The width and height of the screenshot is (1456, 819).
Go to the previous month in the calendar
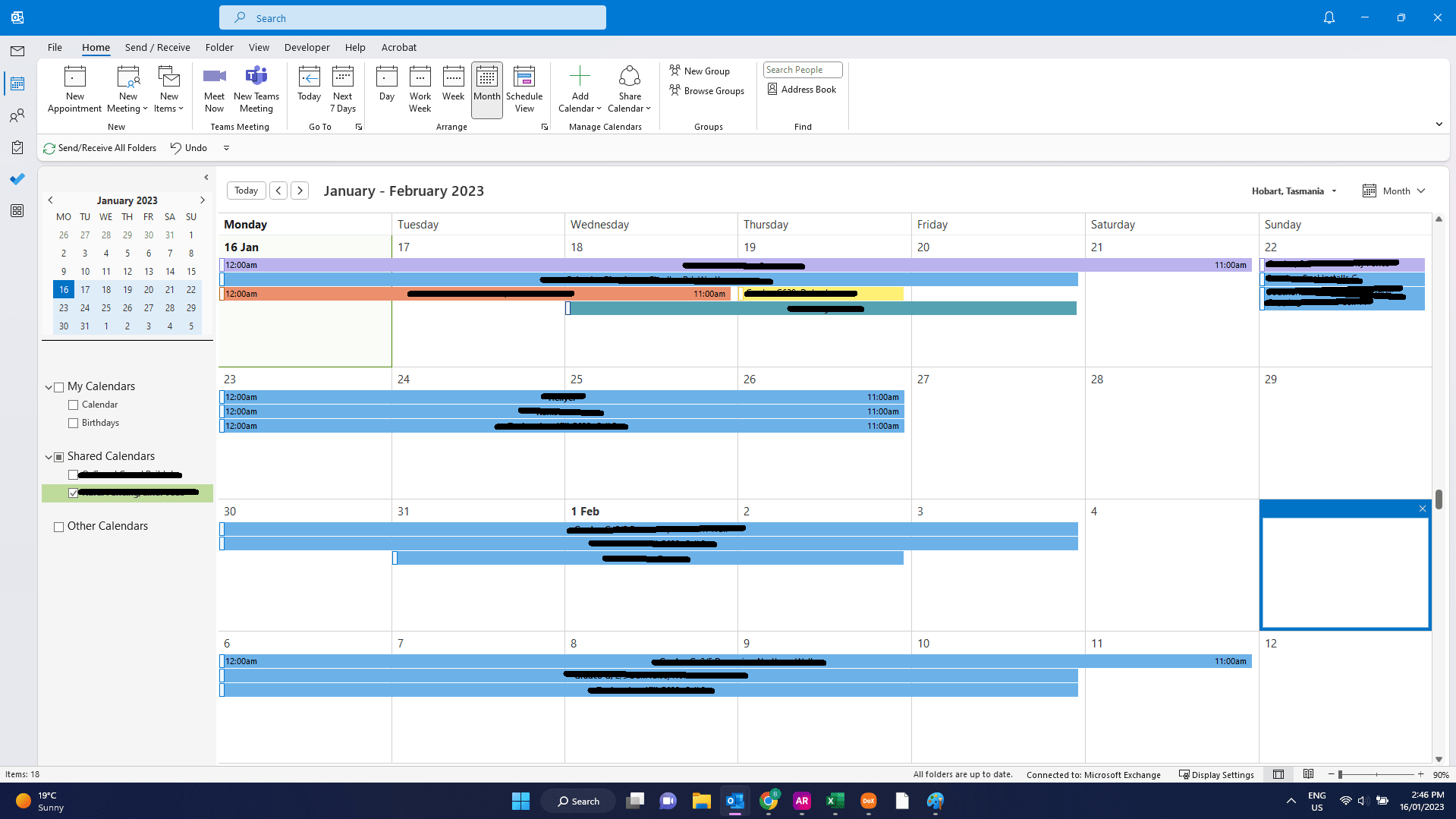click(x=278, y=191)
